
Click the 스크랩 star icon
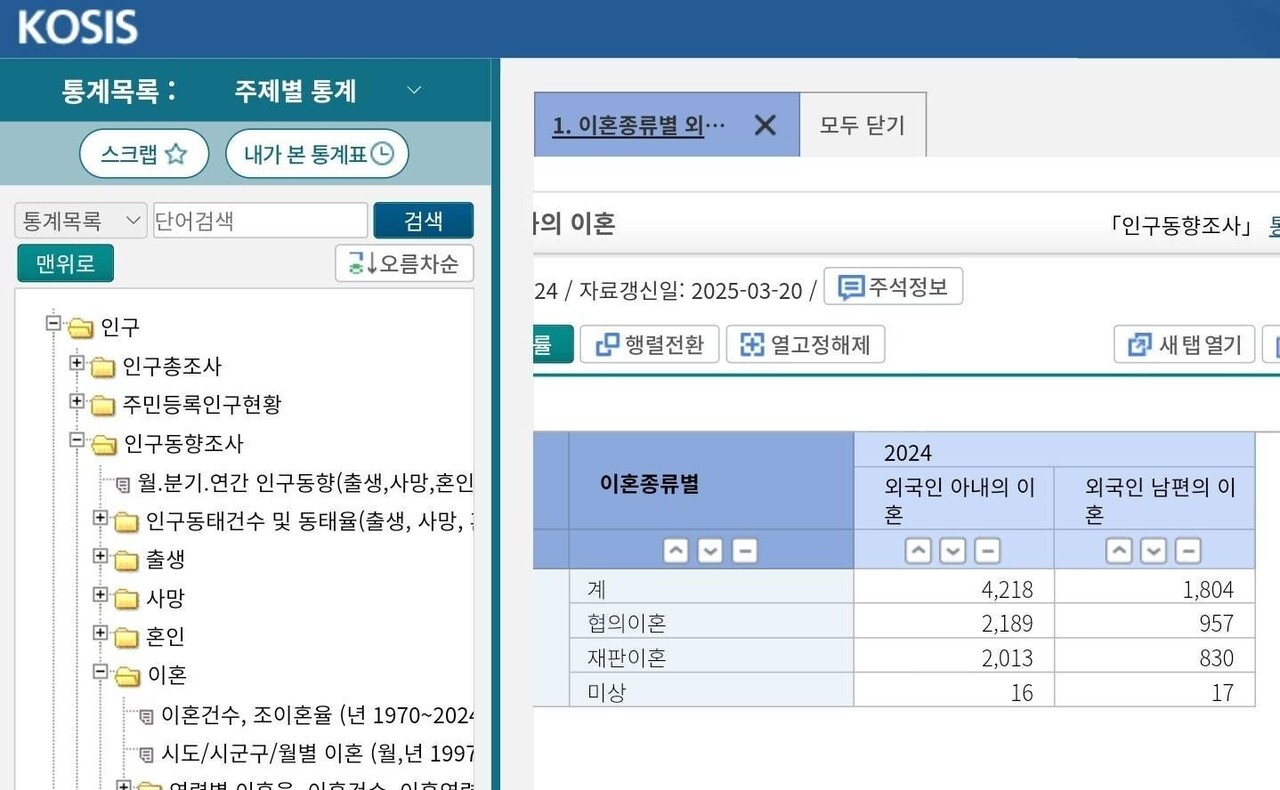coord(143,153)
